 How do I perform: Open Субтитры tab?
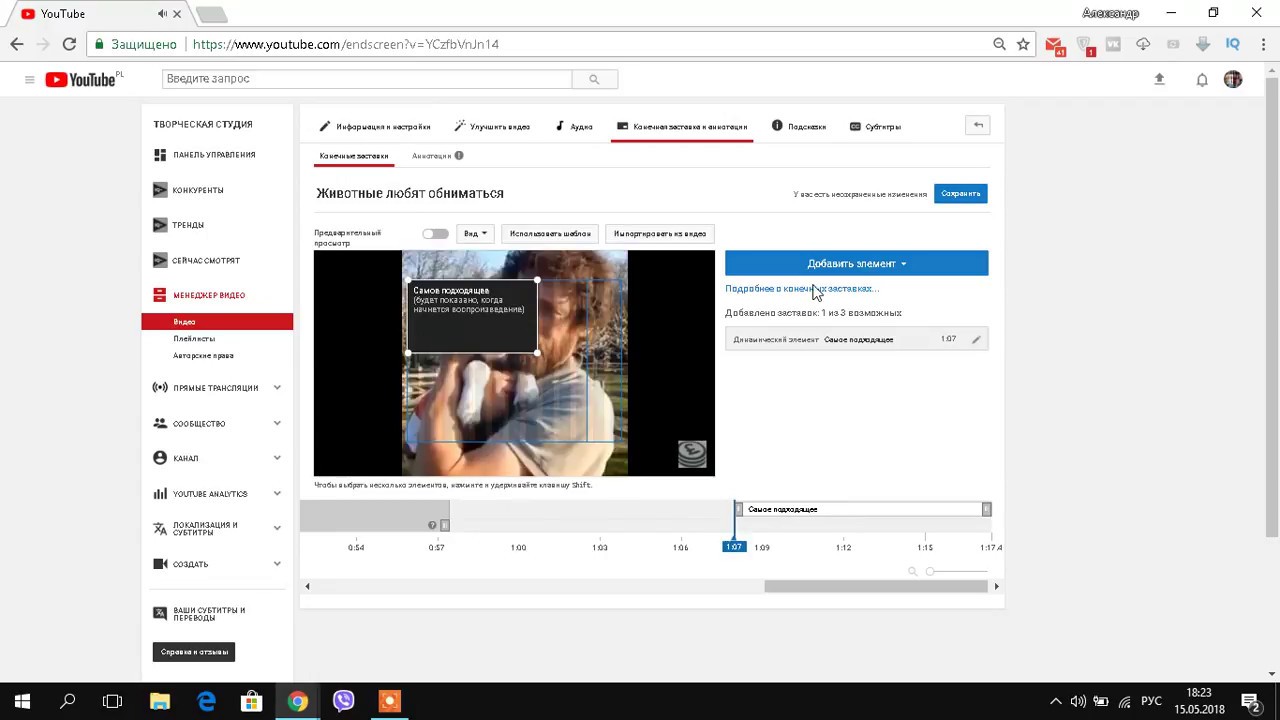[876, 127]
